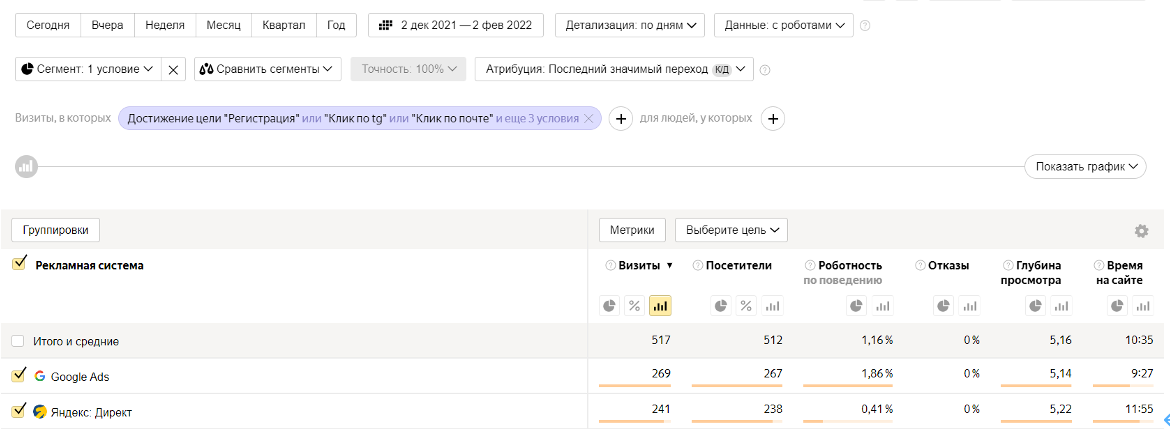
Task: Switch Визиты column to percent view
Action: (634, 305)
